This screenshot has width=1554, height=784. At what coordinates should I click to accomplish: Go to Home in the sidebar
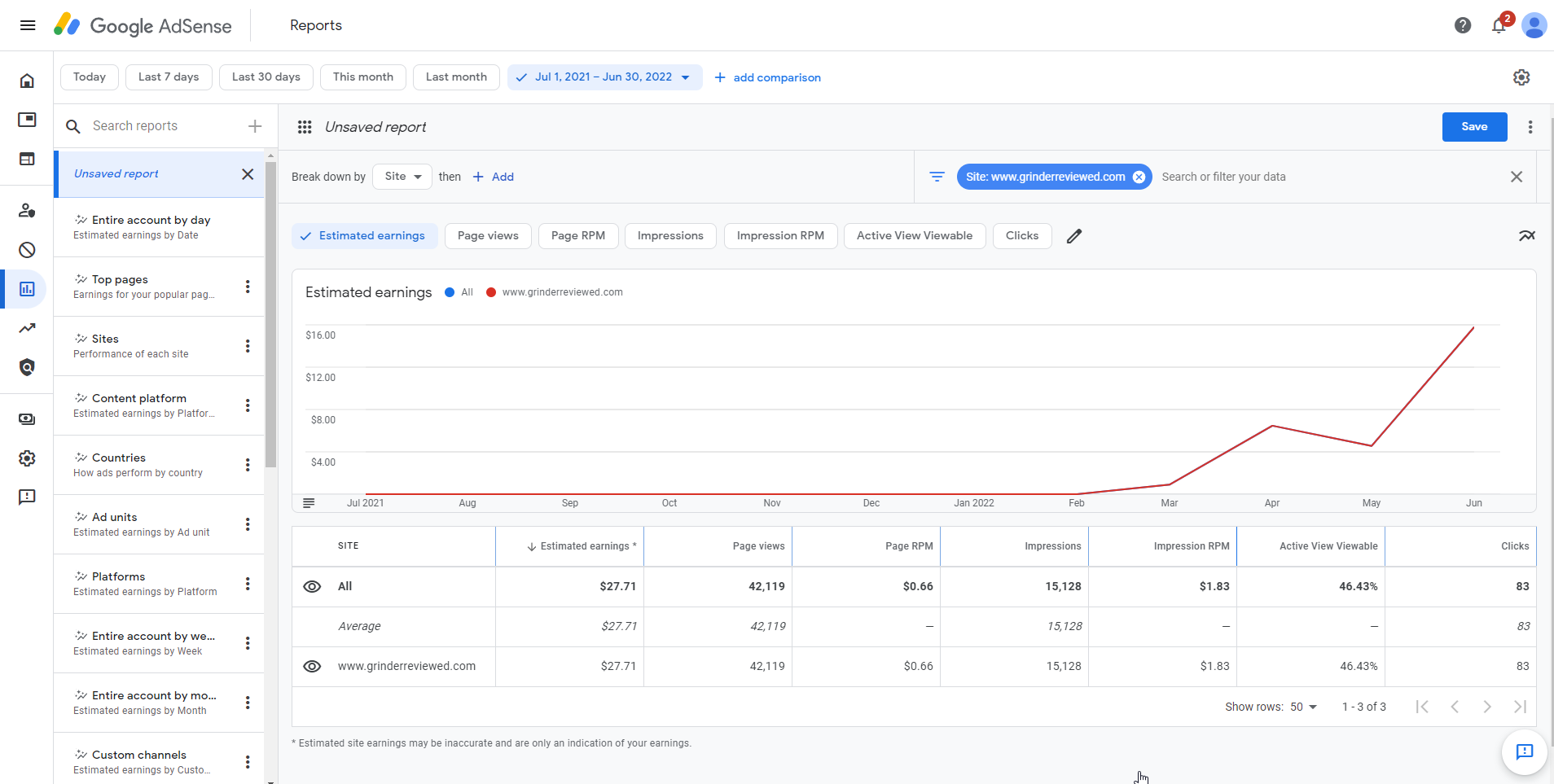tap(27, 81)
